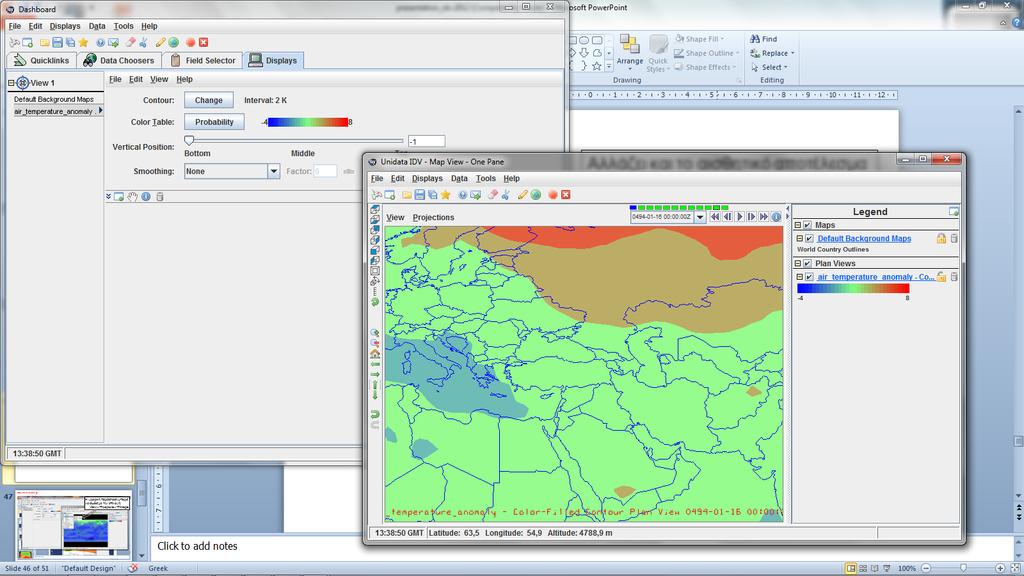Screen dimensions: 1024x576
Task: Open the animation time dropdown arrow
Action: (700, 217)
